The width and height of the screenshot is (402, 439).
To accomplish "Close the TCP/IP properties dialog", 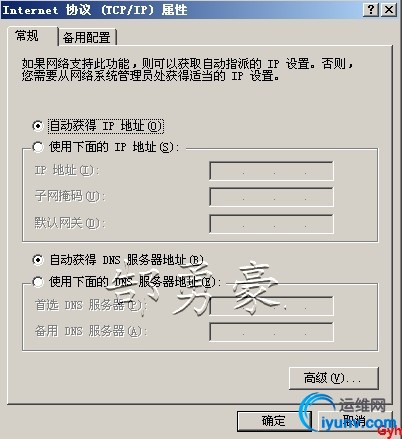I will [389, 9].
